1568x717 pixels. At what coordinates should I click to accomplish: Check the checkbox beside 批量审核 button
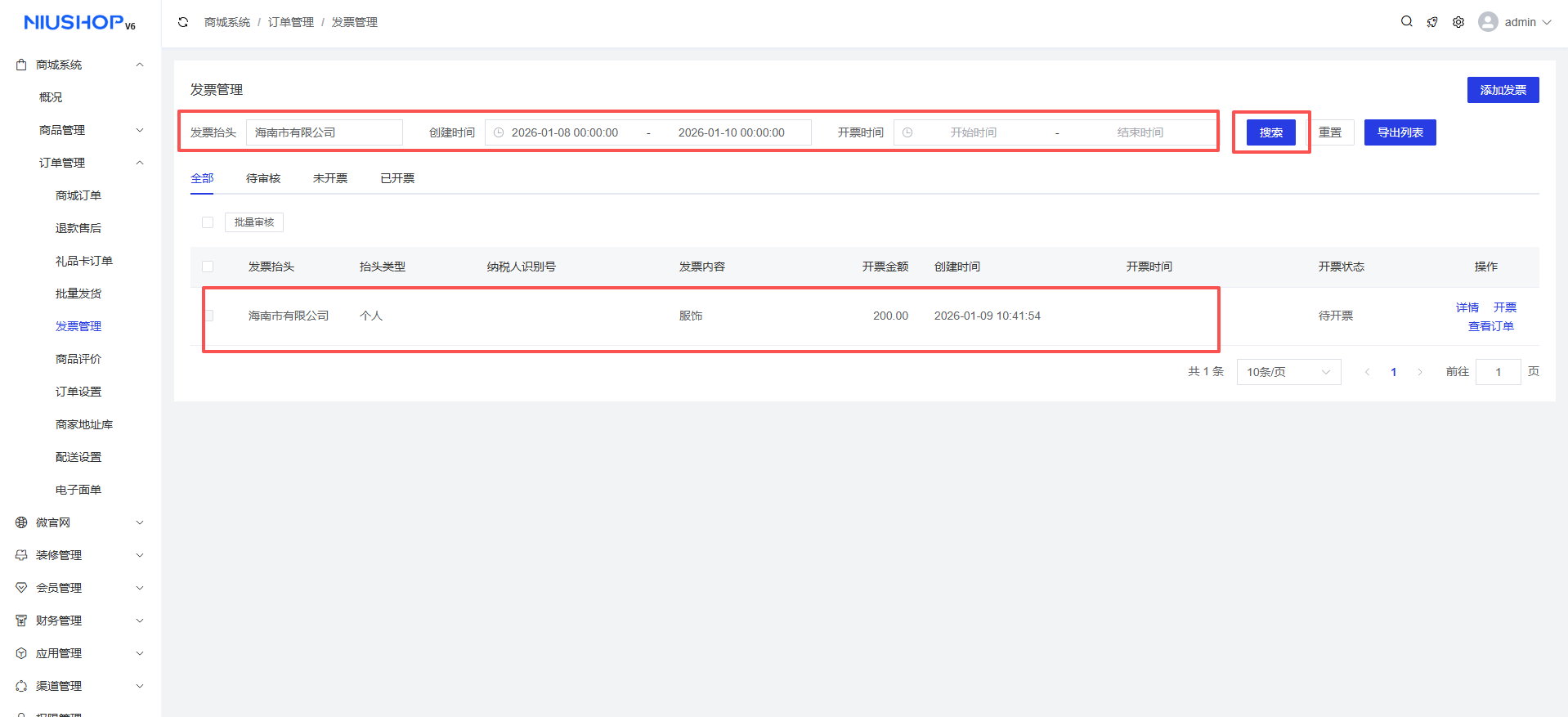click(x=208, y=222)
